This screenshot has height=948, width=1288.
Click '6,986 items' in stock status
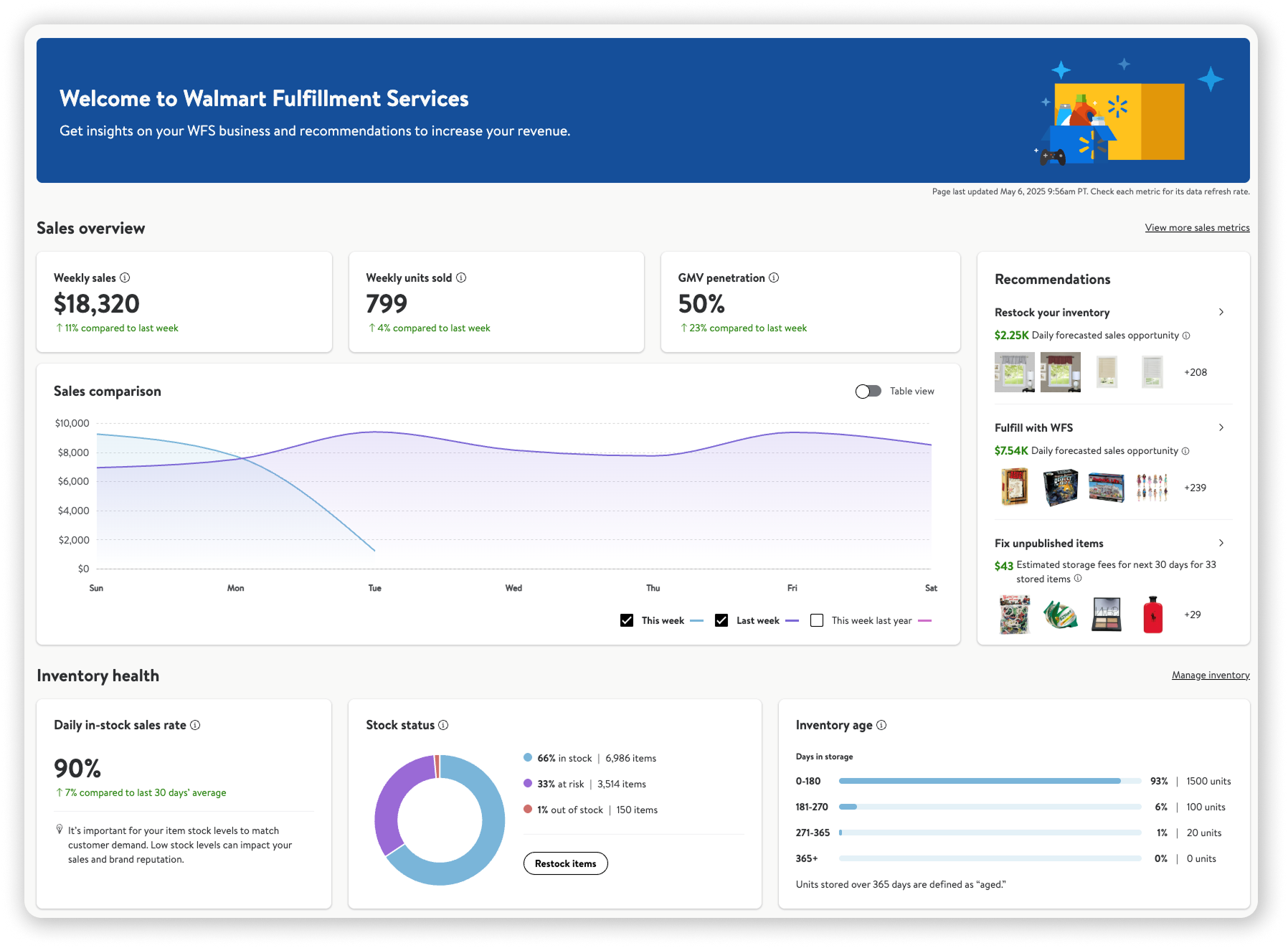630,758
